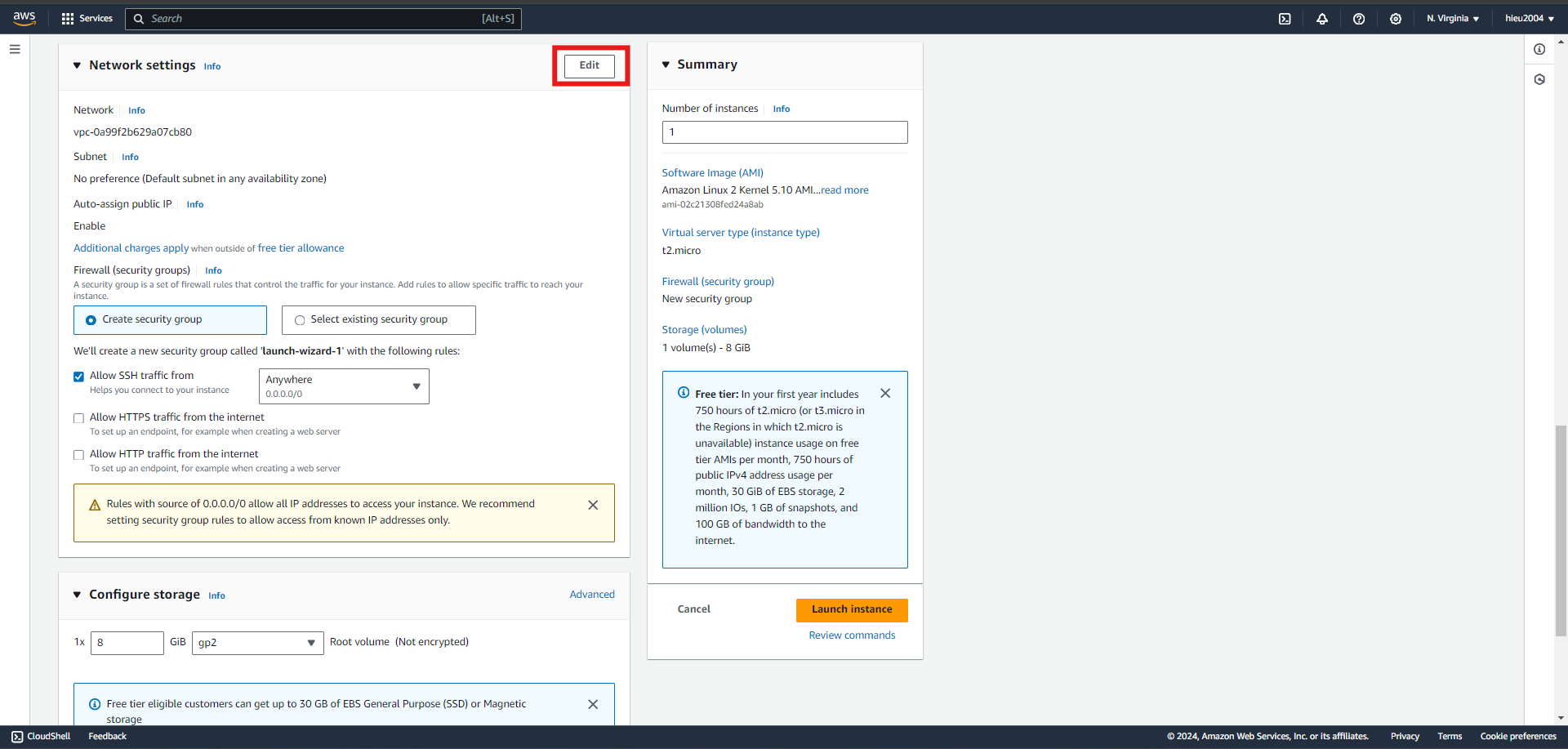The image size is (1568, 749).
Task: Open the settings gear icon
Action: tap(1396, 19)
